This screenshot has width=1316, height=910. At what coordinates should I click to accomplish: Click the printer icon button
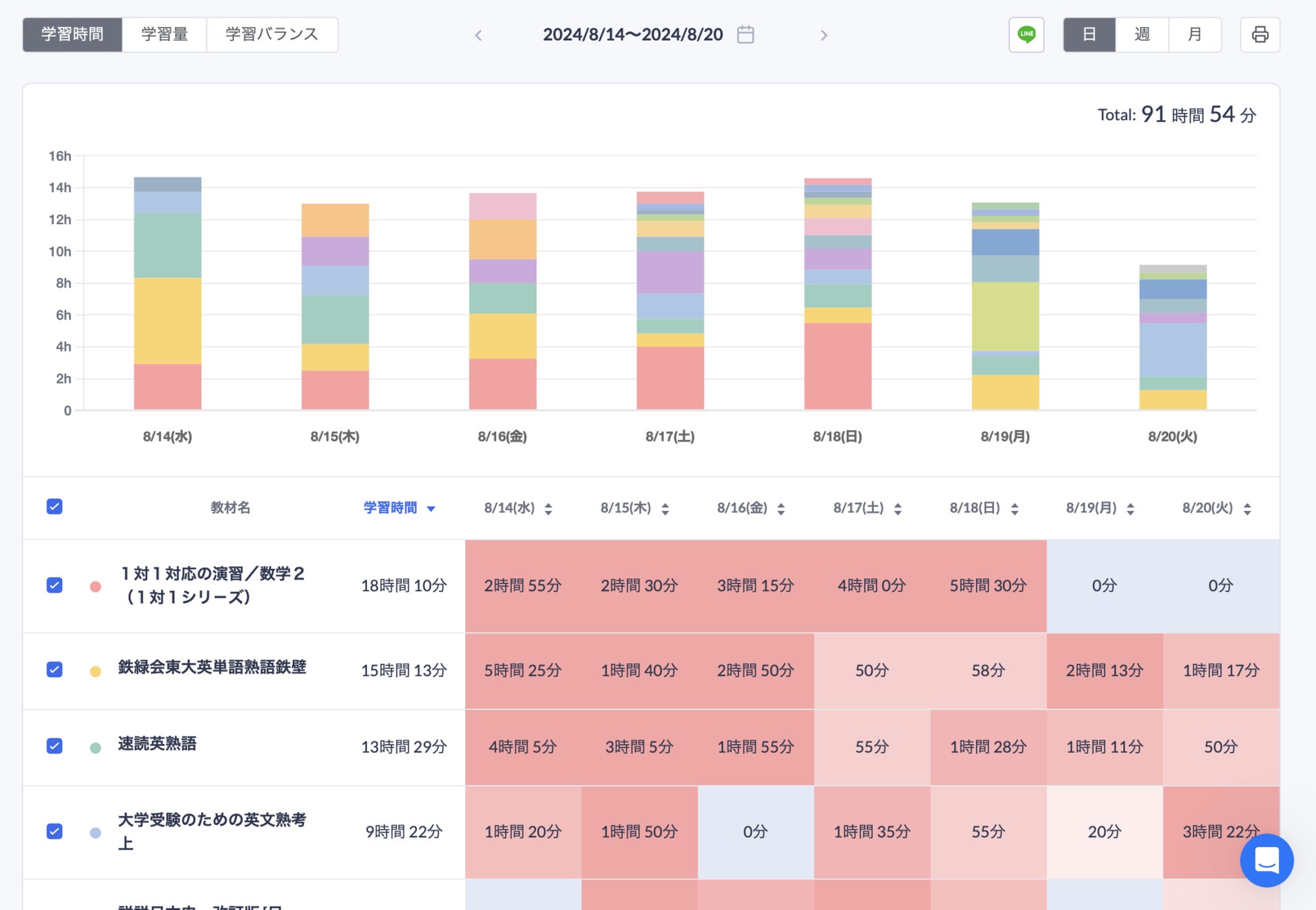click(x=1259, y=34)
